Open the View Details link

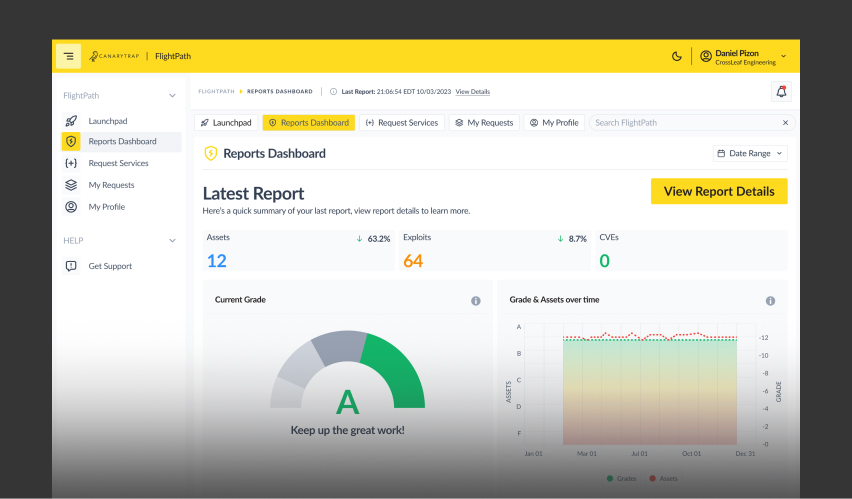coord(473,92)
